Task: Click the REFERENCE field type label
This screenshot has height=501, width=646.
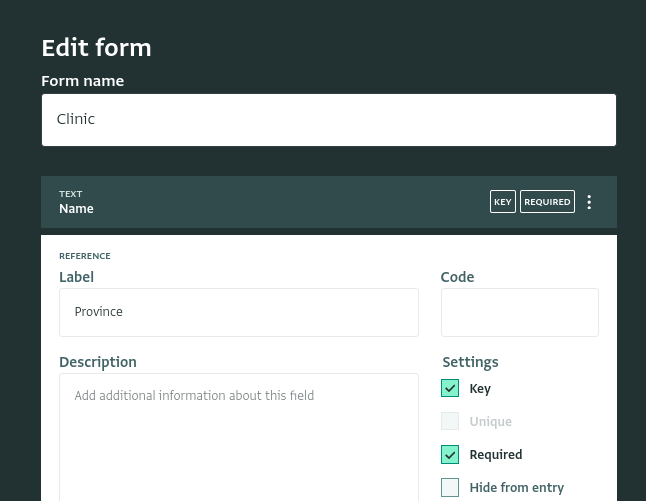Action: (x=85, y=256)
